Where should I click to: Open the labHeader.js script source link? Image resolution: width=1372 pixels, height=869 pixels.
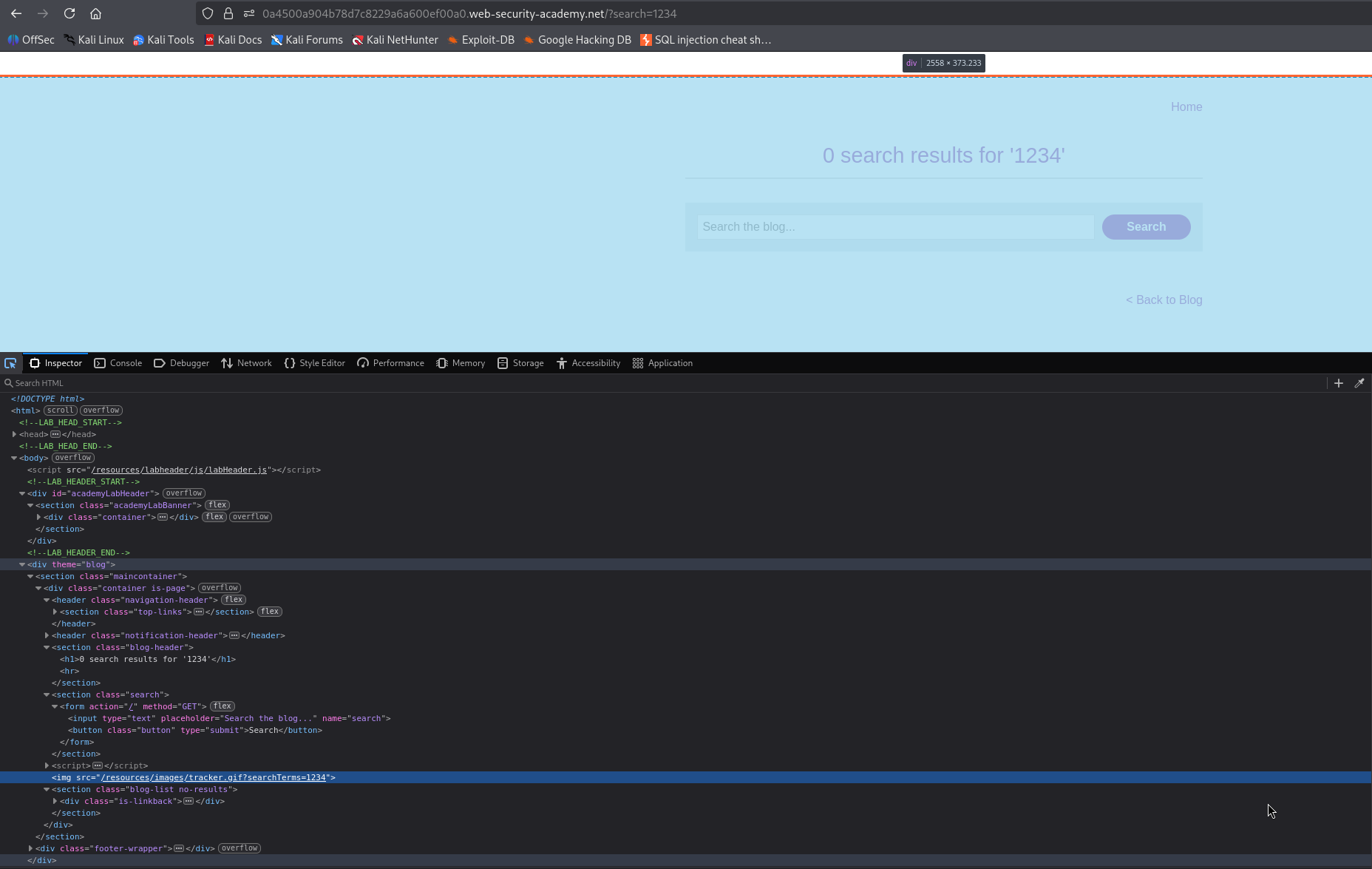point(180,470)
